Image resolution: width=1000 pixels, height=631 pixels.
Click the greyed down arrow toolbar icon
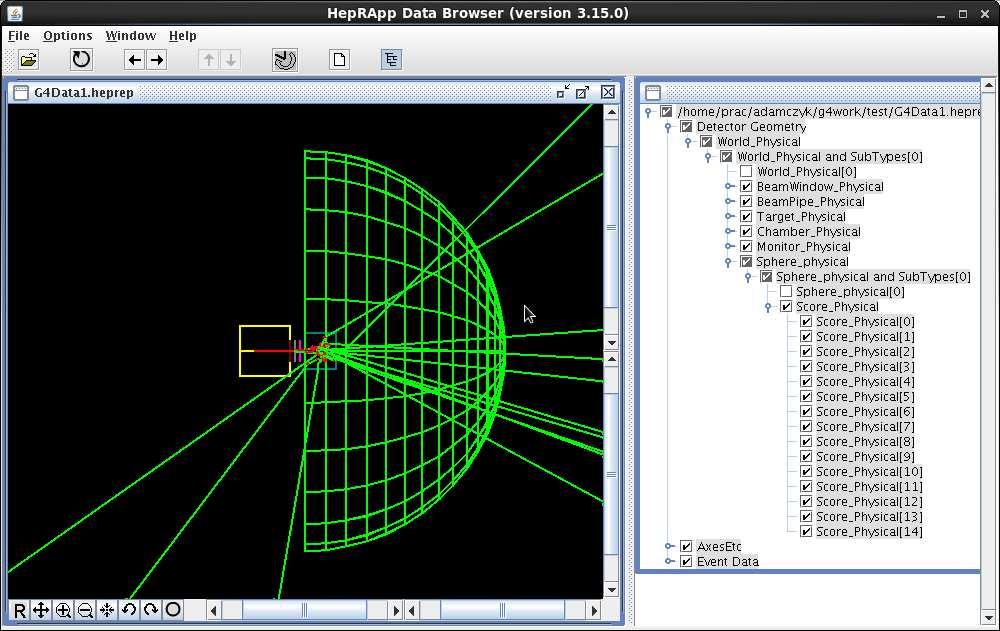(230, 60)
